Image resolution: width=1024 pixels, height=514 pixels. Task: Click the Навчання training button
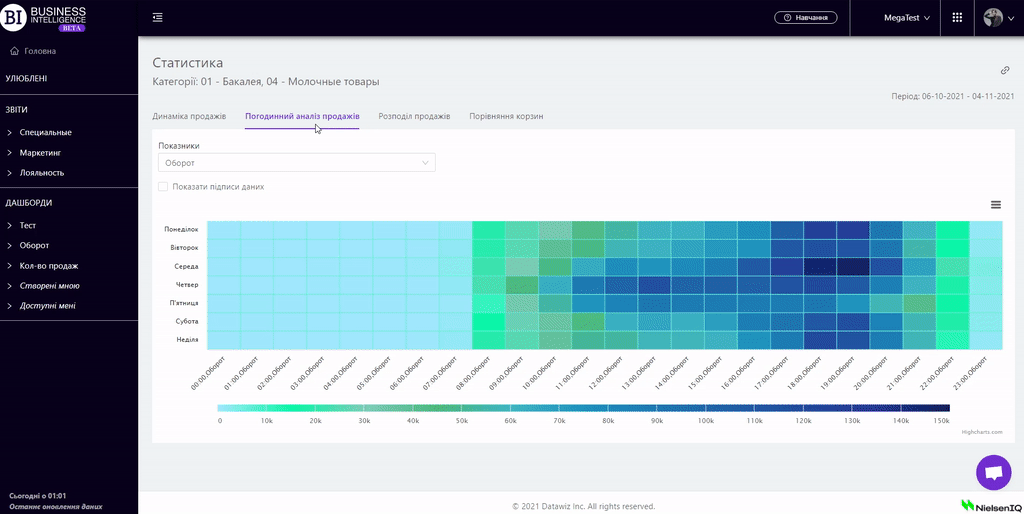[805, 18]
